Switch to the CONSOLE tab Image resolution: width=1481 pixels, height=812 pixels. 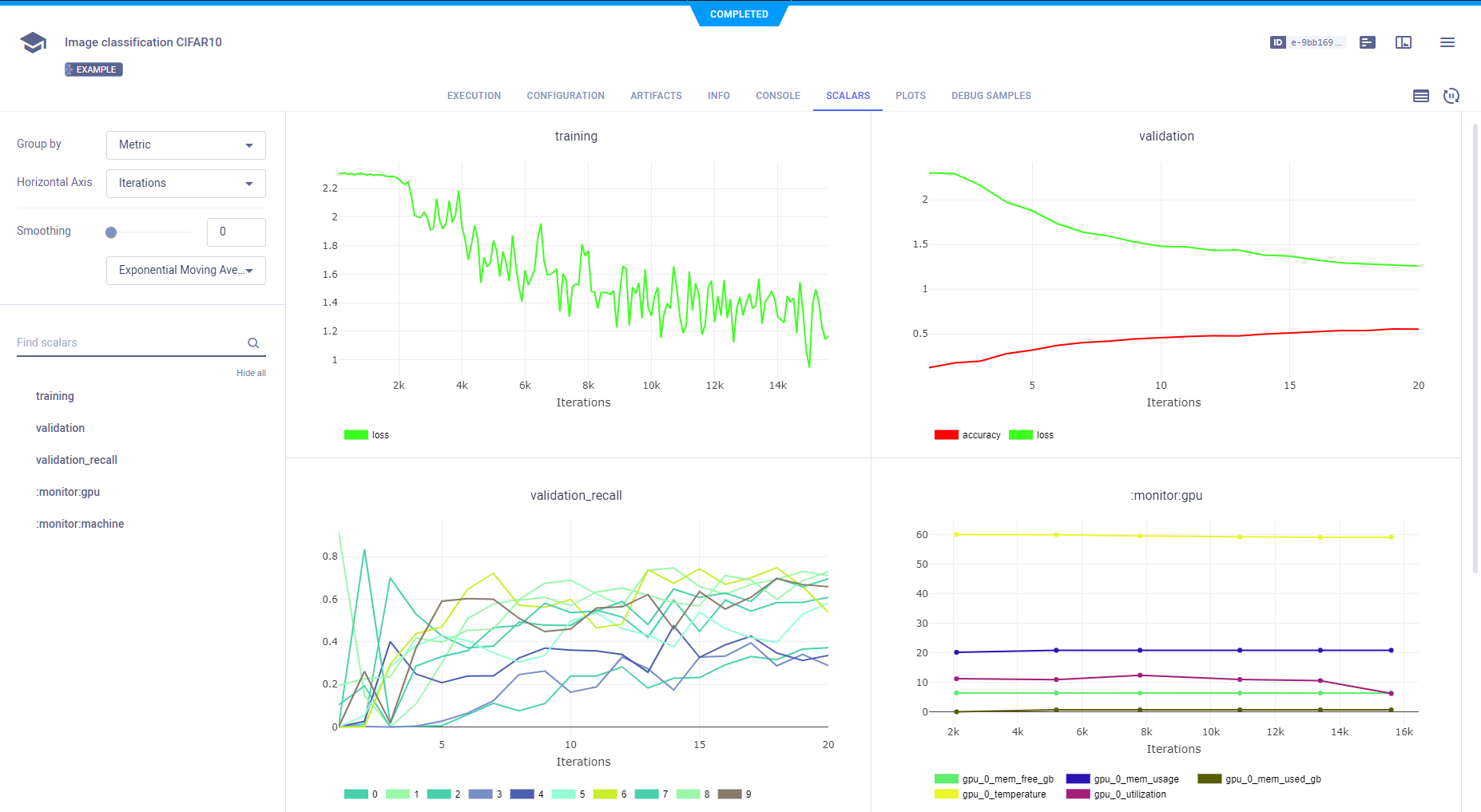coord(777,96)
